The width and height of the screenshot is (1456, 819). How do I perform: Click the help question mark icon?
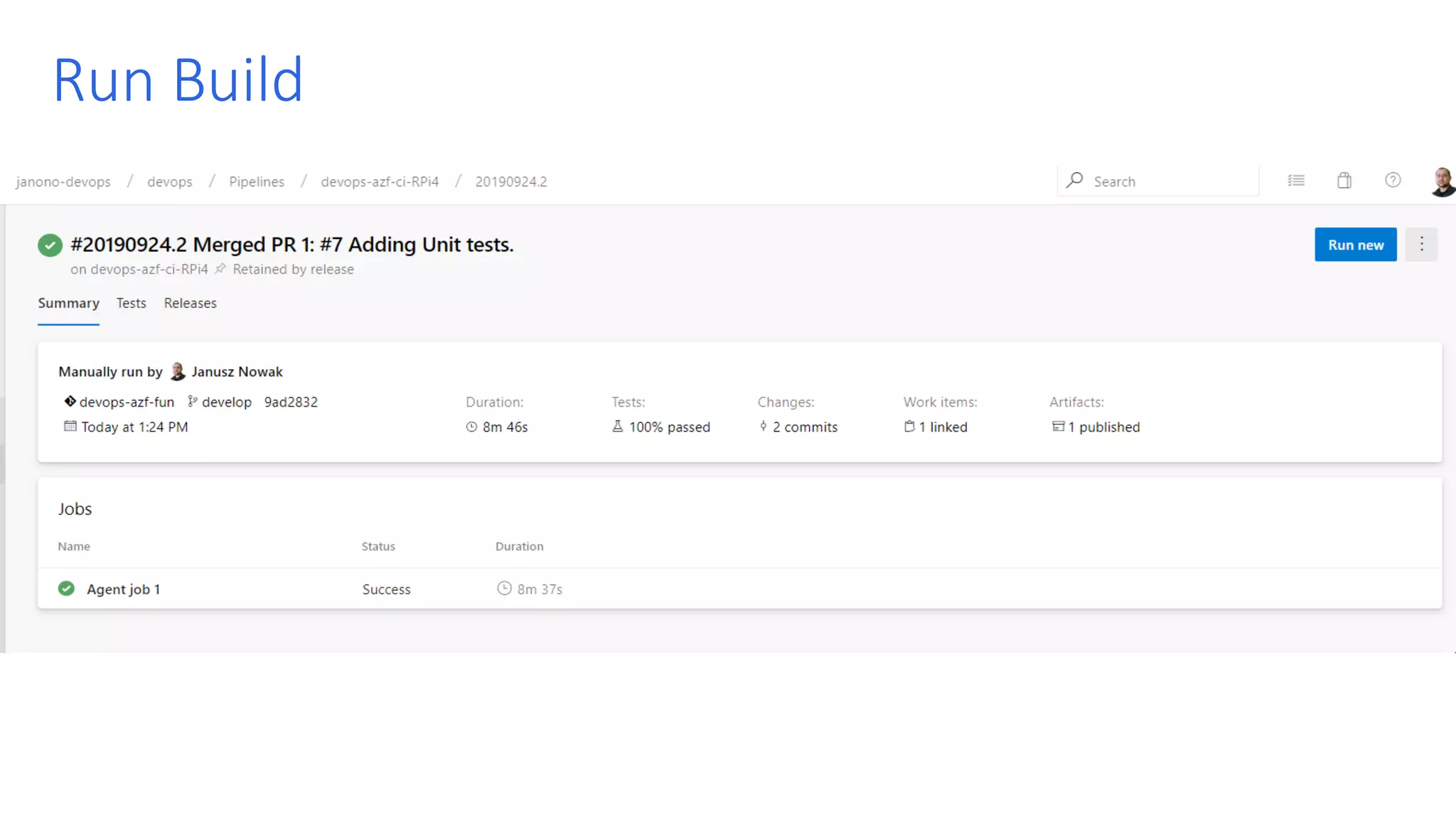1392,181
